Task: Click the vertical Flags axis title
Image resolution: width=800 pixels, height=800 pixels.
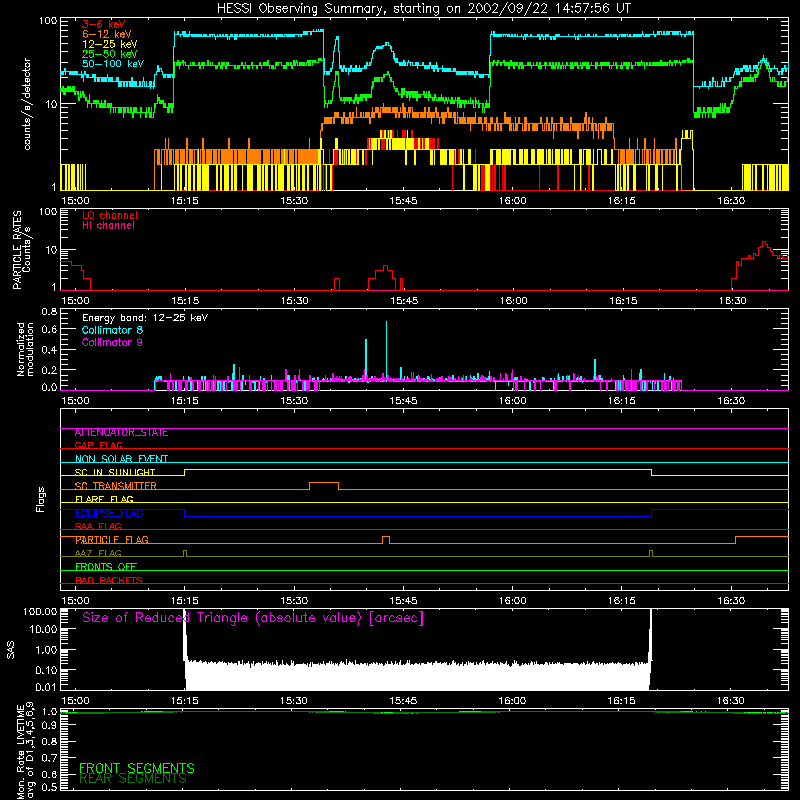Action: click(x=41, y=499)
